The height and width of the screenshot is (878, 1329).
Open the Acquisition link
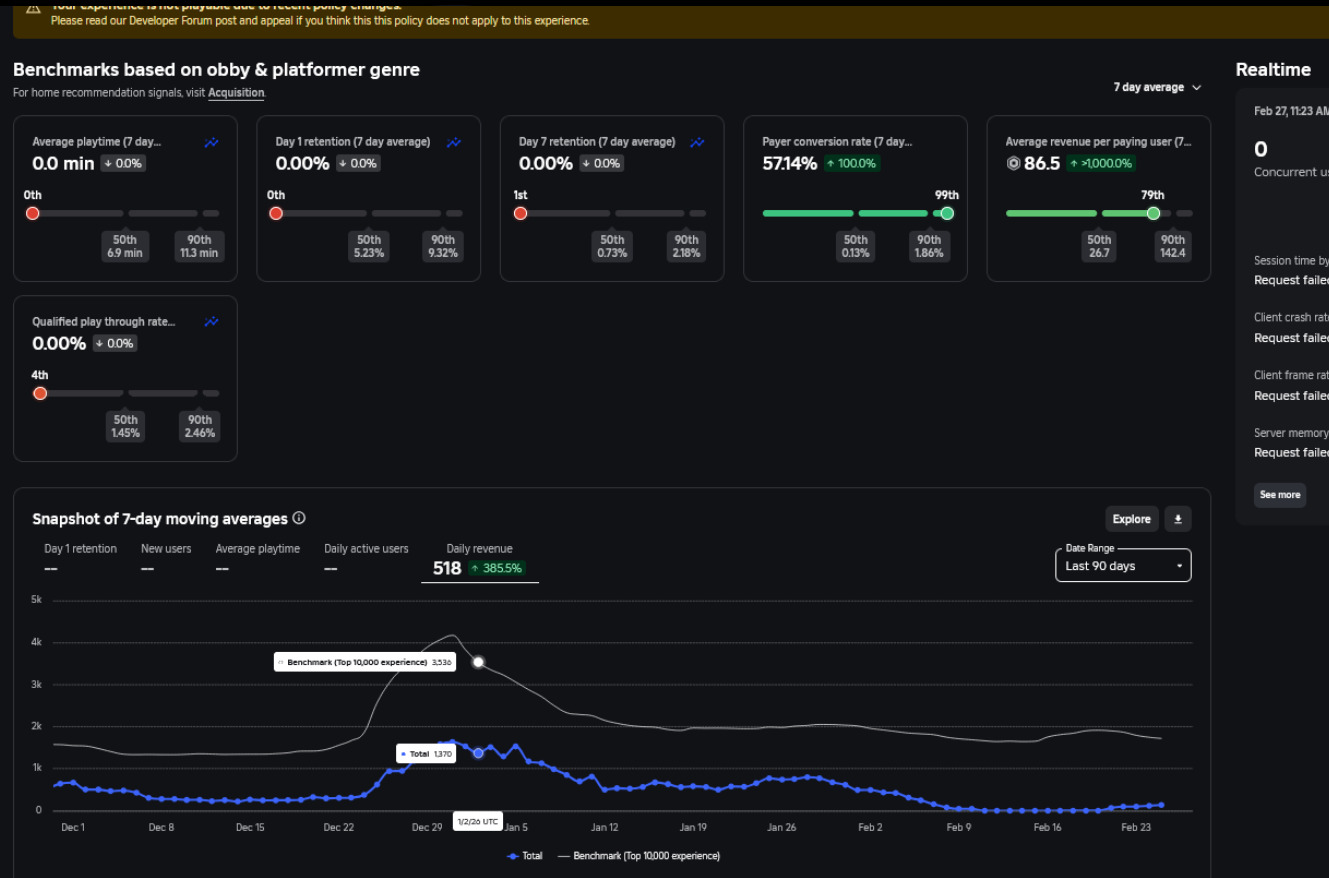coord(236,93)
